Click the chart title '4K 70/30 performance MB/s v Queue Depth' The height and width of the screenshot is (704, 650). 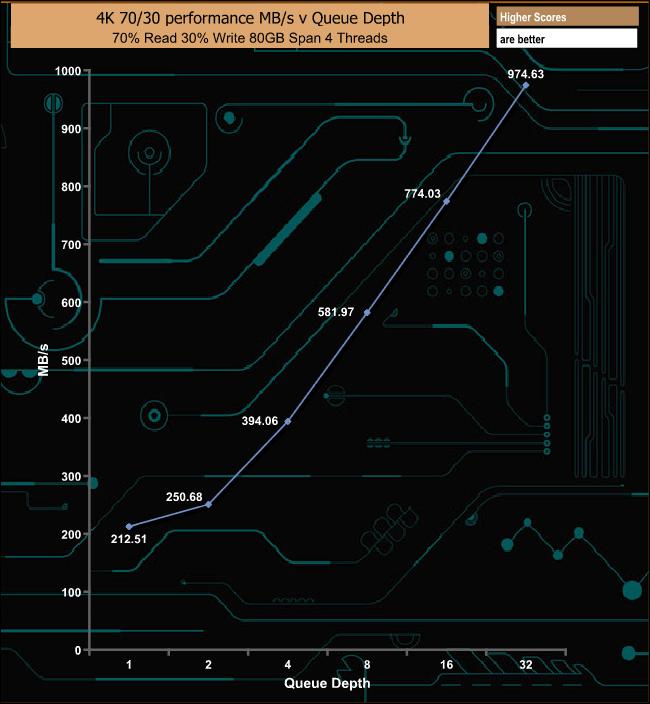point(250,18)
